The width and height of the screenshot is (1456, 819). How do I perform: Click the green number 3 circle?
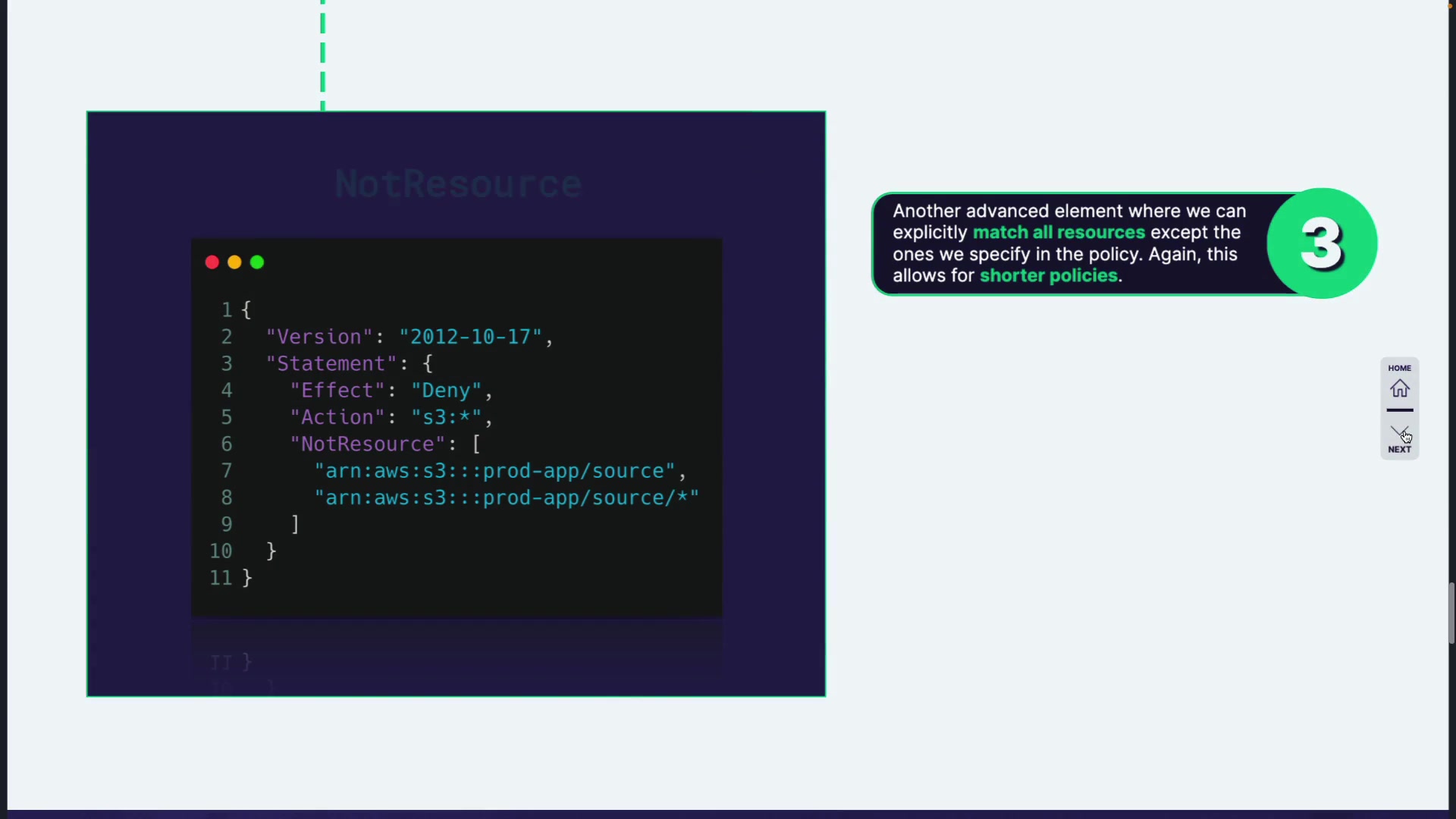coord(1322,243)
